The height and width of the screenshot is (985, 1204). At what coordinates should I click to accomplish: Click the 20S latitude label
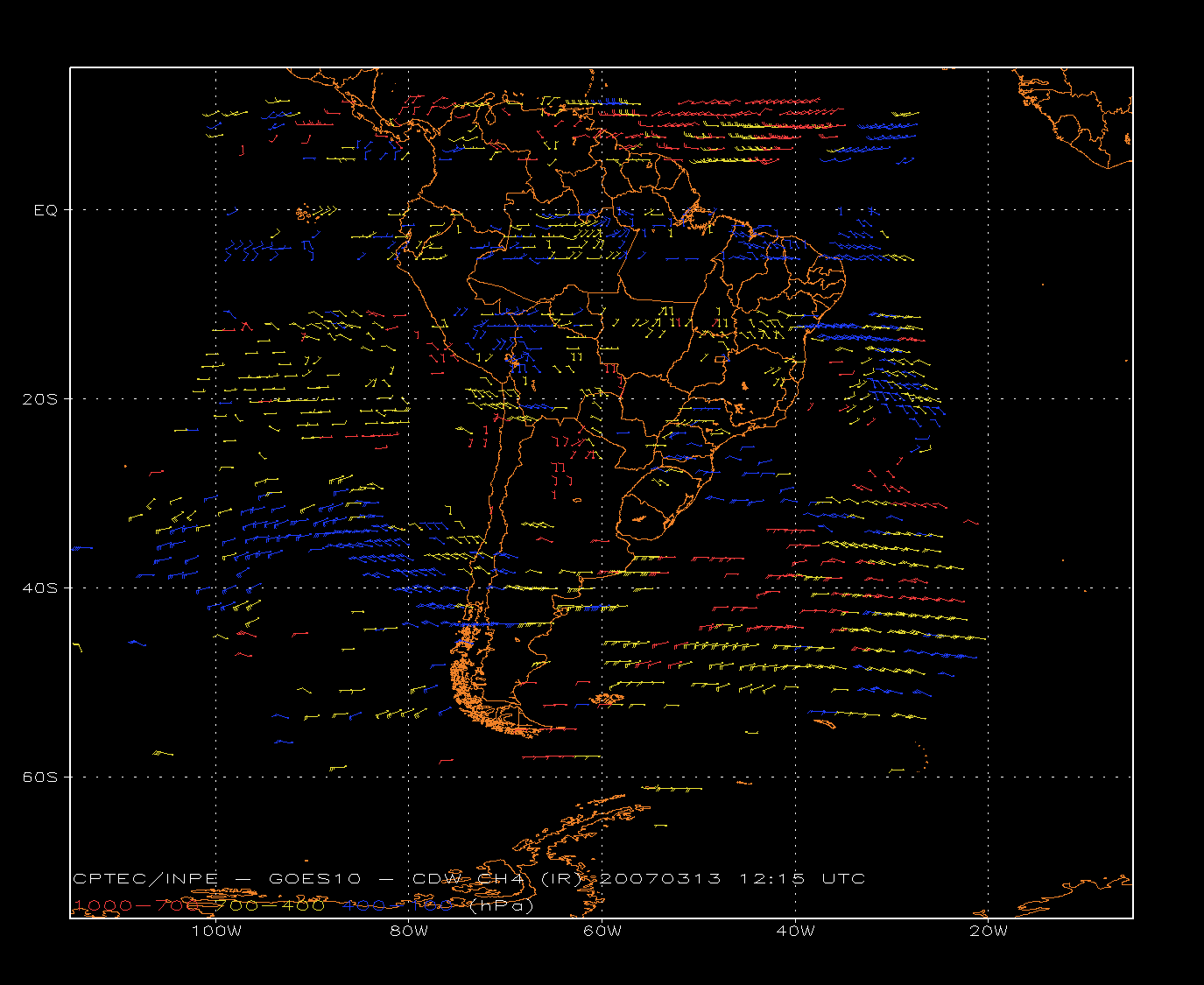40,399
